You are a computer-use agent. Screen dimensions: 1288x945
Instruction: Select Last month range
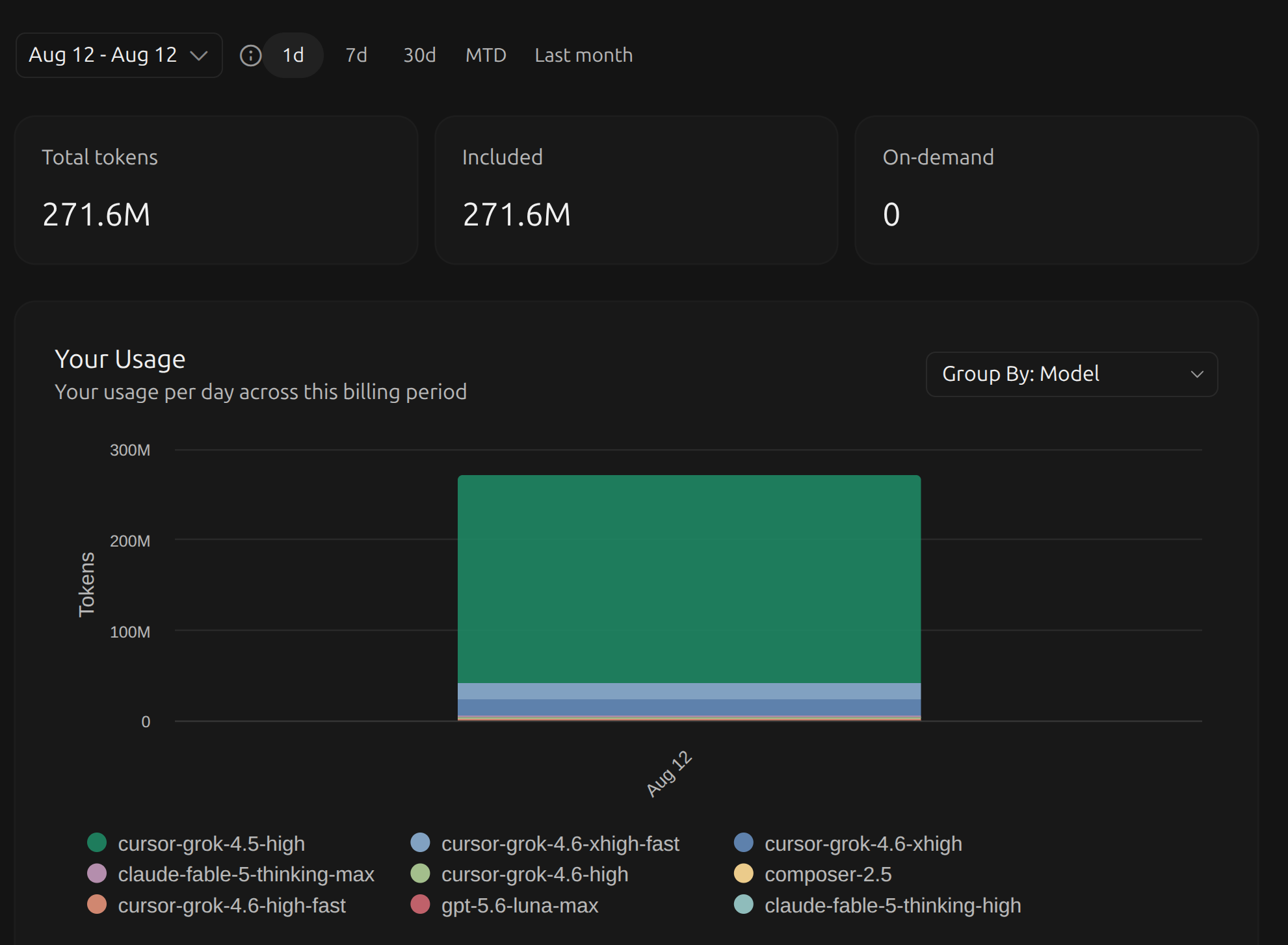point(584,55)
